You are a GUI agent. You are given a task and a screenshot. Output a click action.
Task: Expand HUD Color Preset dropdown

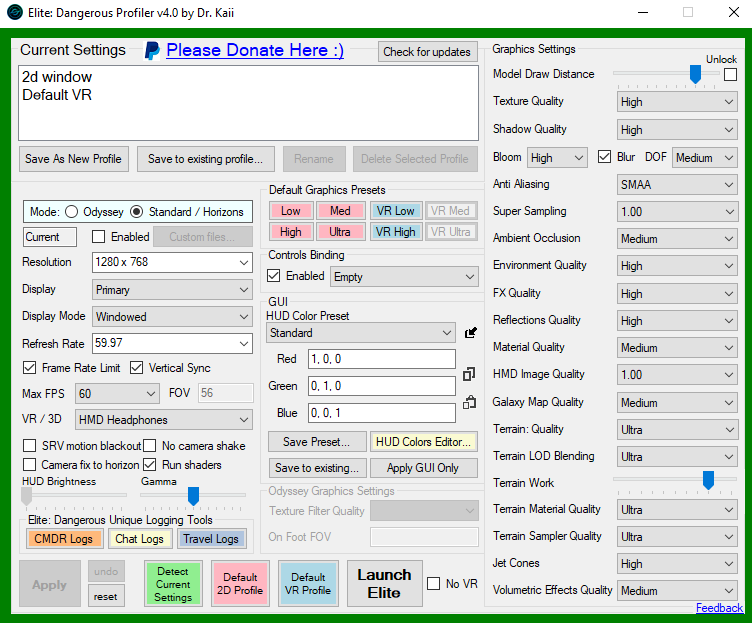[360, 333]
